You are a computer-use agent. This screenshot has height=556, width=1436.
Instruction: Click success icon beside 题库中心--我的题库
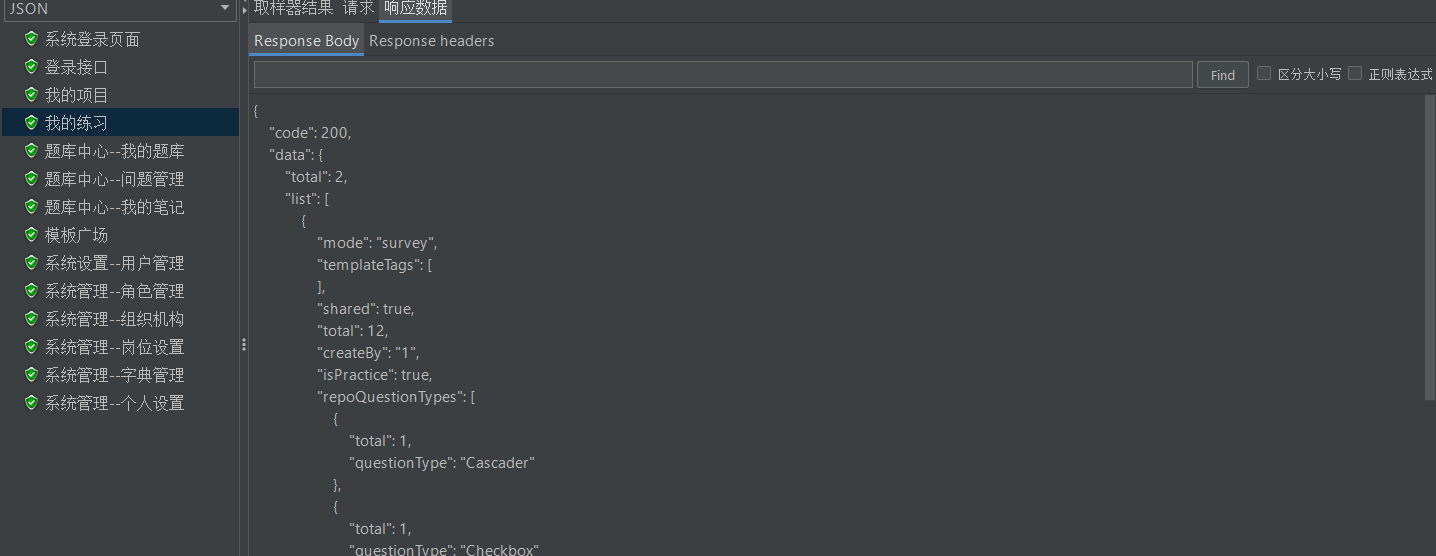[31, 151]
